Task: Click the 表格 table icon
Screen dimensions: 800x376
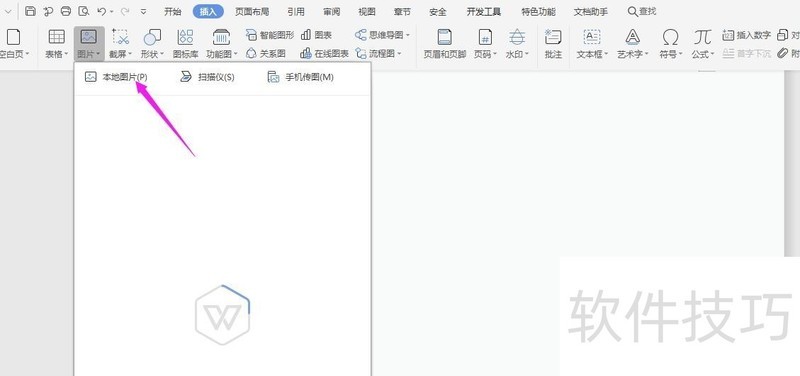Action: point(56,37)
